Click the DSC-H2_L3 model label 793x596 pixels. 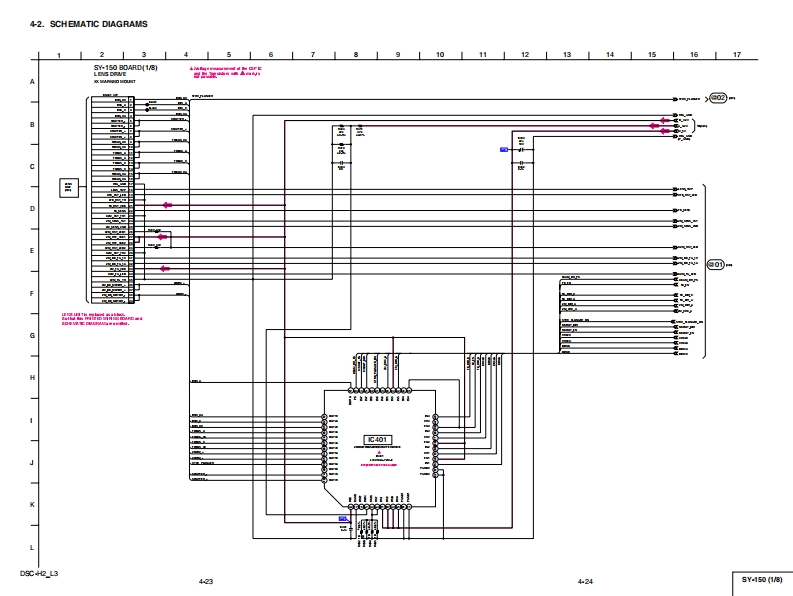(40, 573)
